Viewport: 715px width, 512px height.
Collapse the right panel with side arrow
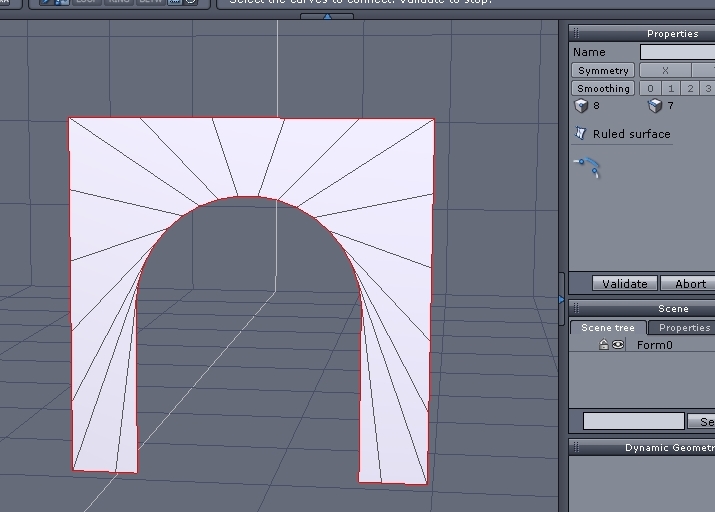(x=562, y=298)
